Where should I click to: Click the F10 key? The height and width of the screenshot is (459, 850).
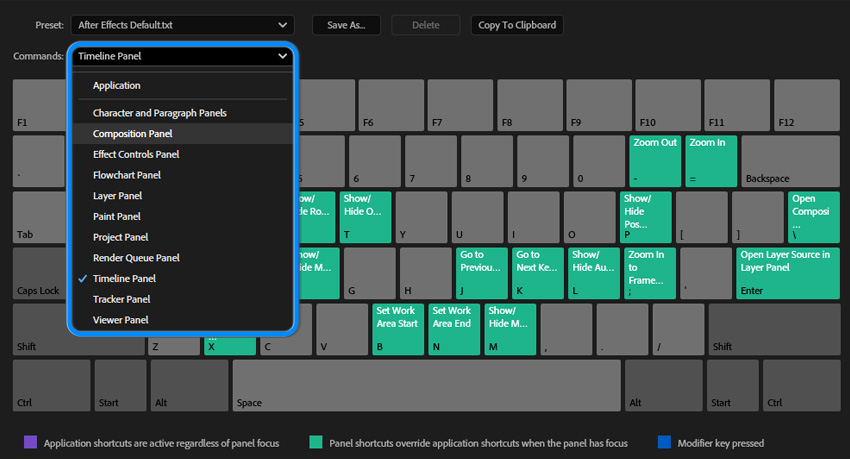point(668,105)
